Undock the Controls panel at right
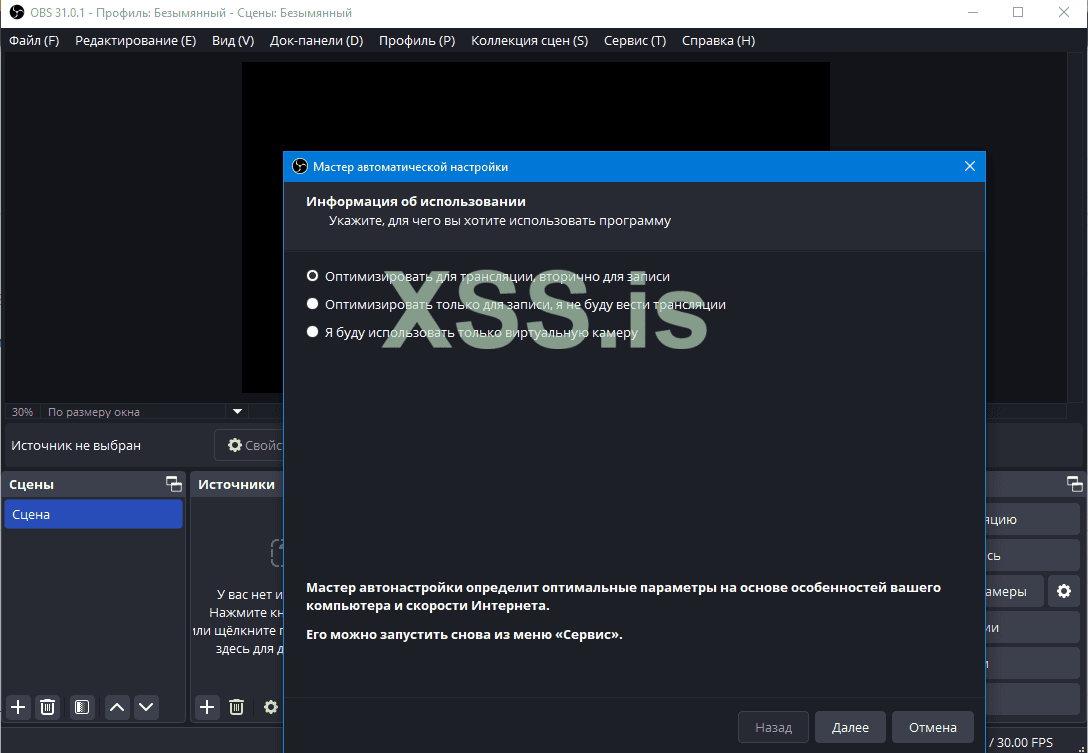Viewport: 1088px width, 753px height. click(1074, 484)
